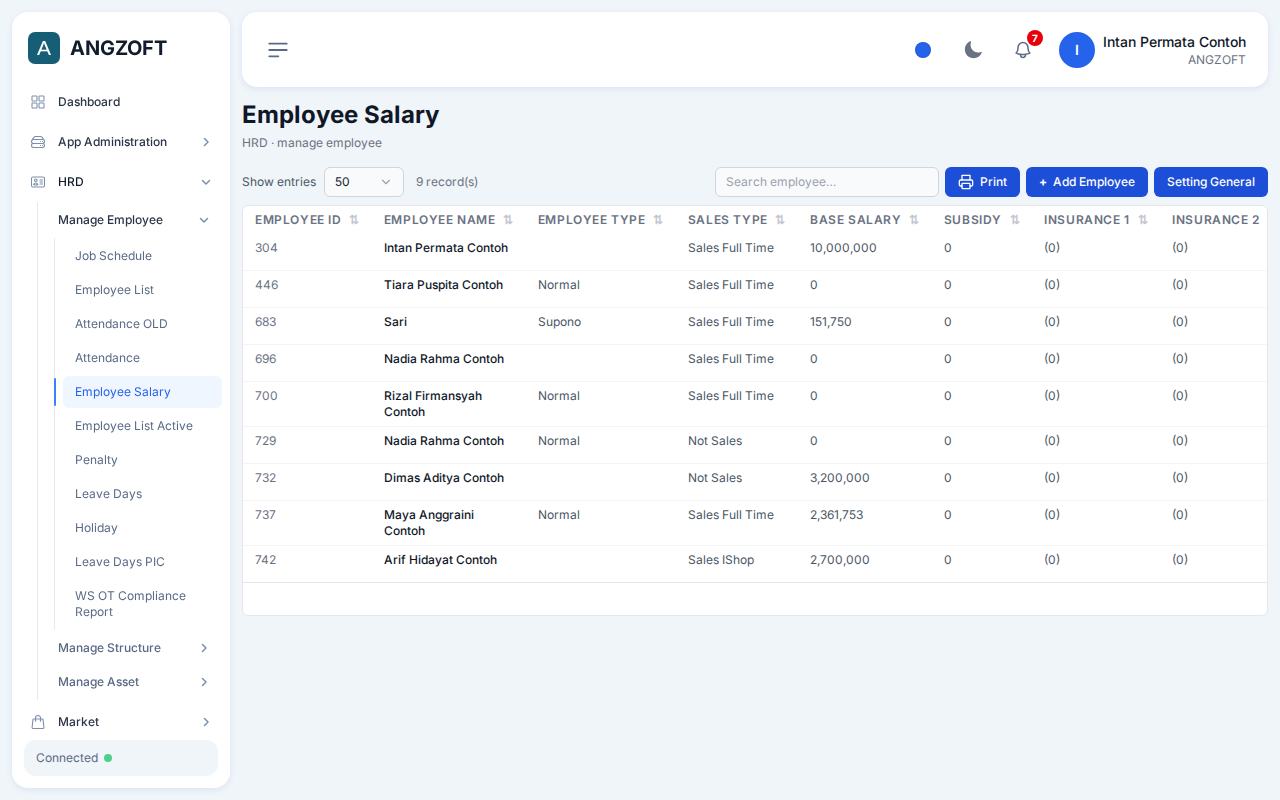
Task: Collapse the Manage Employee submenu chevron
Action: (x=204, y=220)
